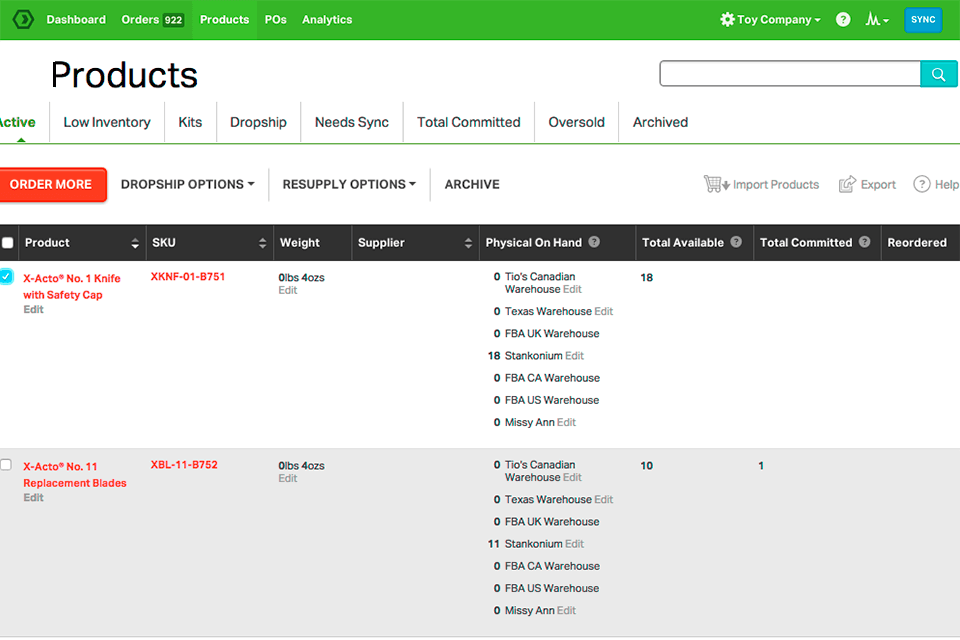Click Import Products link text

(x=776, y=184)
